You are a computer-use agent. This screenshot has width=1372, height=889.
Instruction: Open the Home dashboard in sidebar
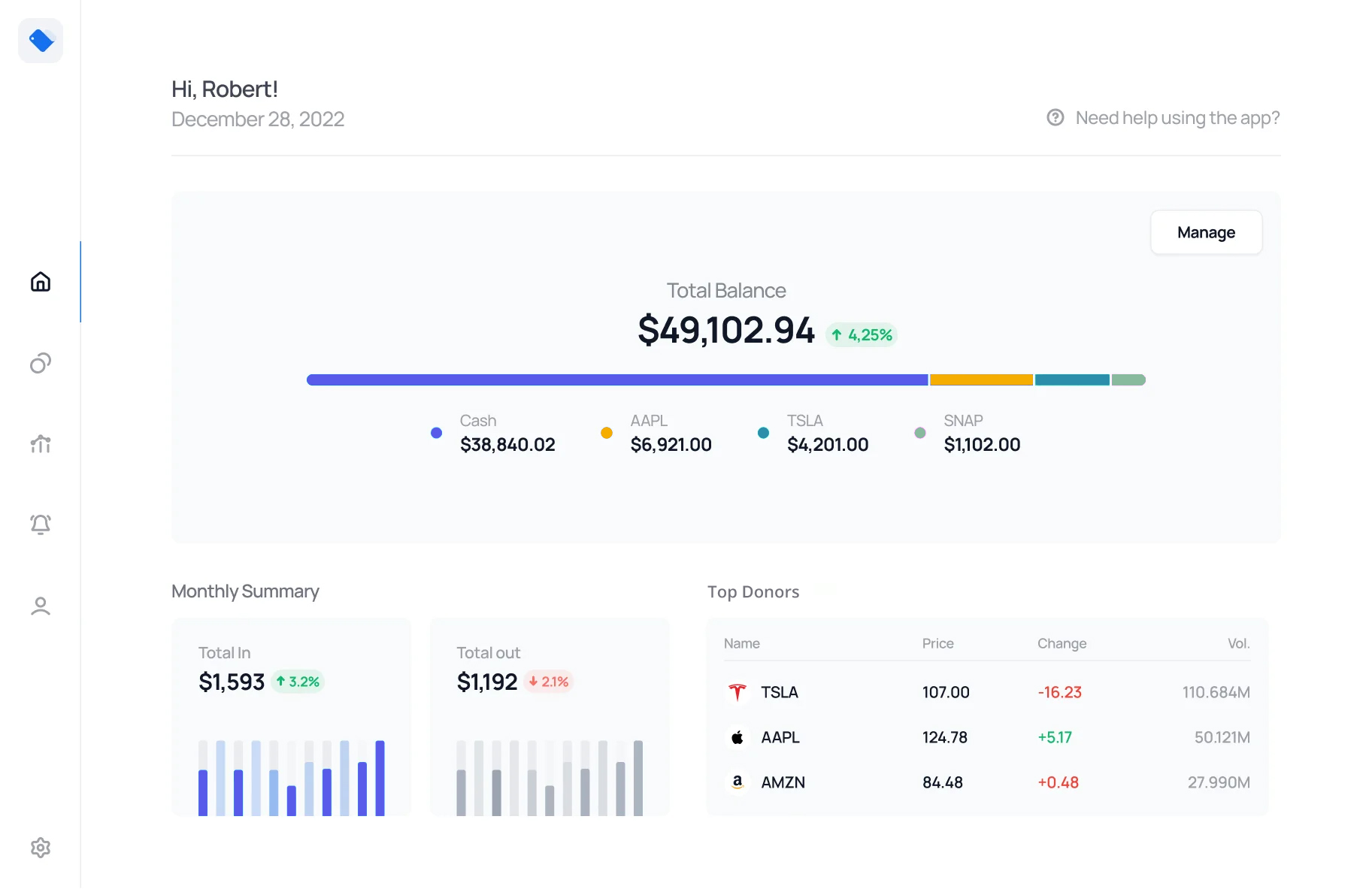[x=41, y=282]
